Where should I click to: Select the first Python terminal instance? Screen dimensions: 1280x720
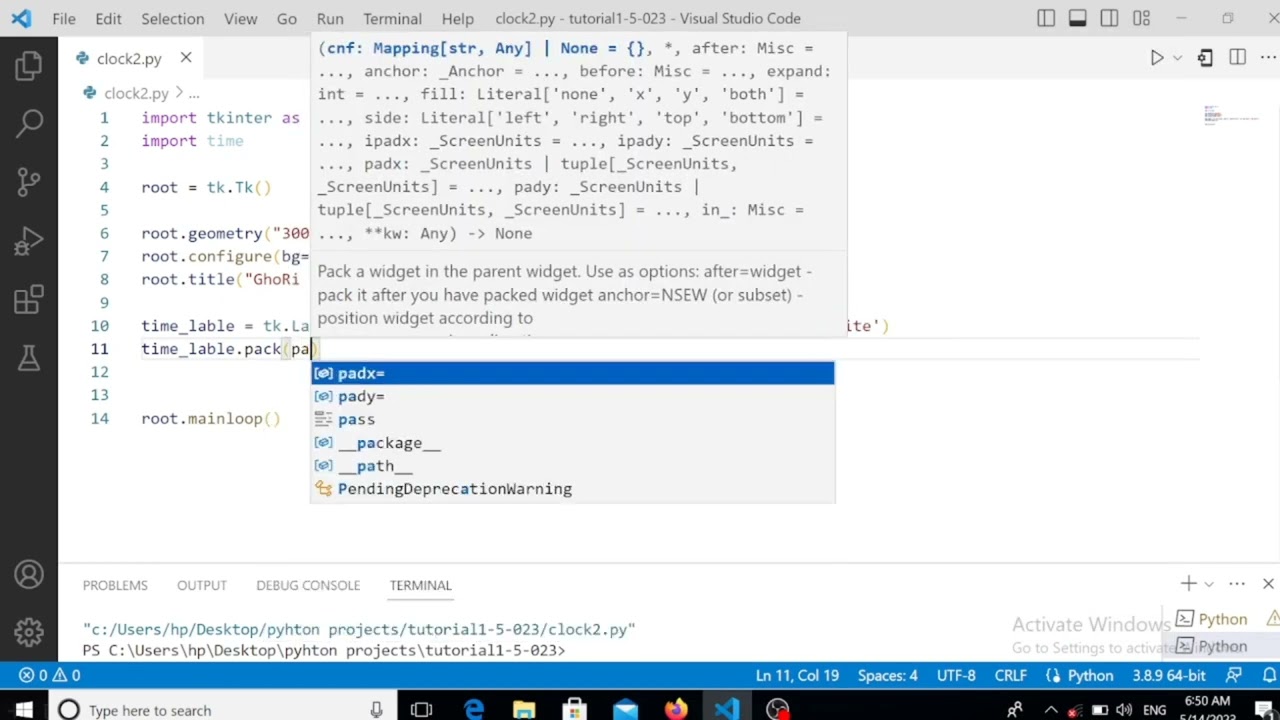(x=1220, y=619)
